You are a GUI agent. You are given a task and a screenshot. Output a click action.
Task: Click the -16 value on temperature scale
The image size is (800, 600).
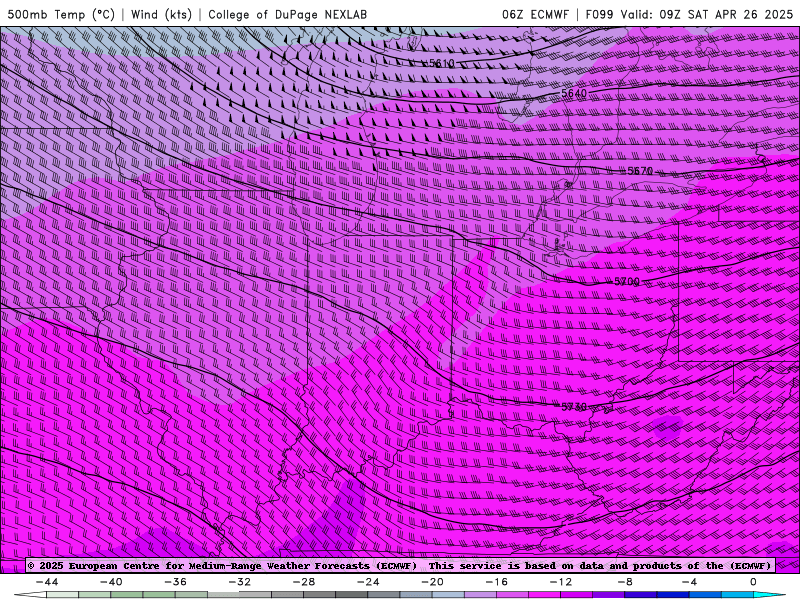coord(497,582)
